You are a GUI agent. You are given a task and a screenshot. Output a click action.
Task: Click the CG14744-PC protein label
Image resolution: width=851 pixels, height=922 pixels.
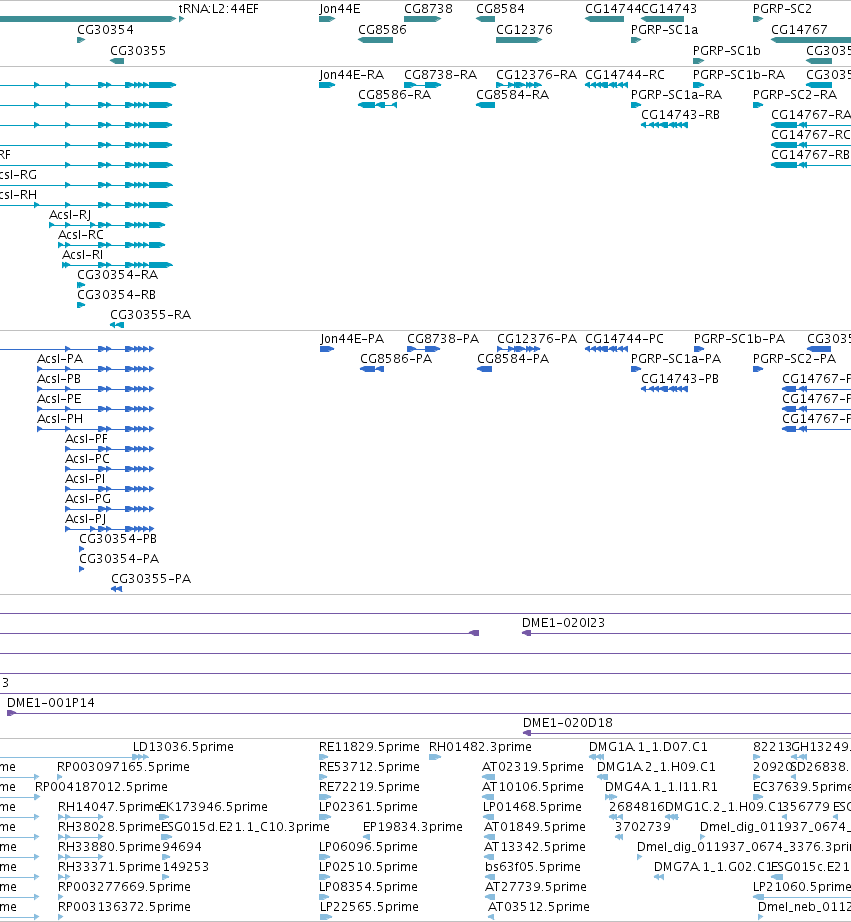click(x=624, y=339)
